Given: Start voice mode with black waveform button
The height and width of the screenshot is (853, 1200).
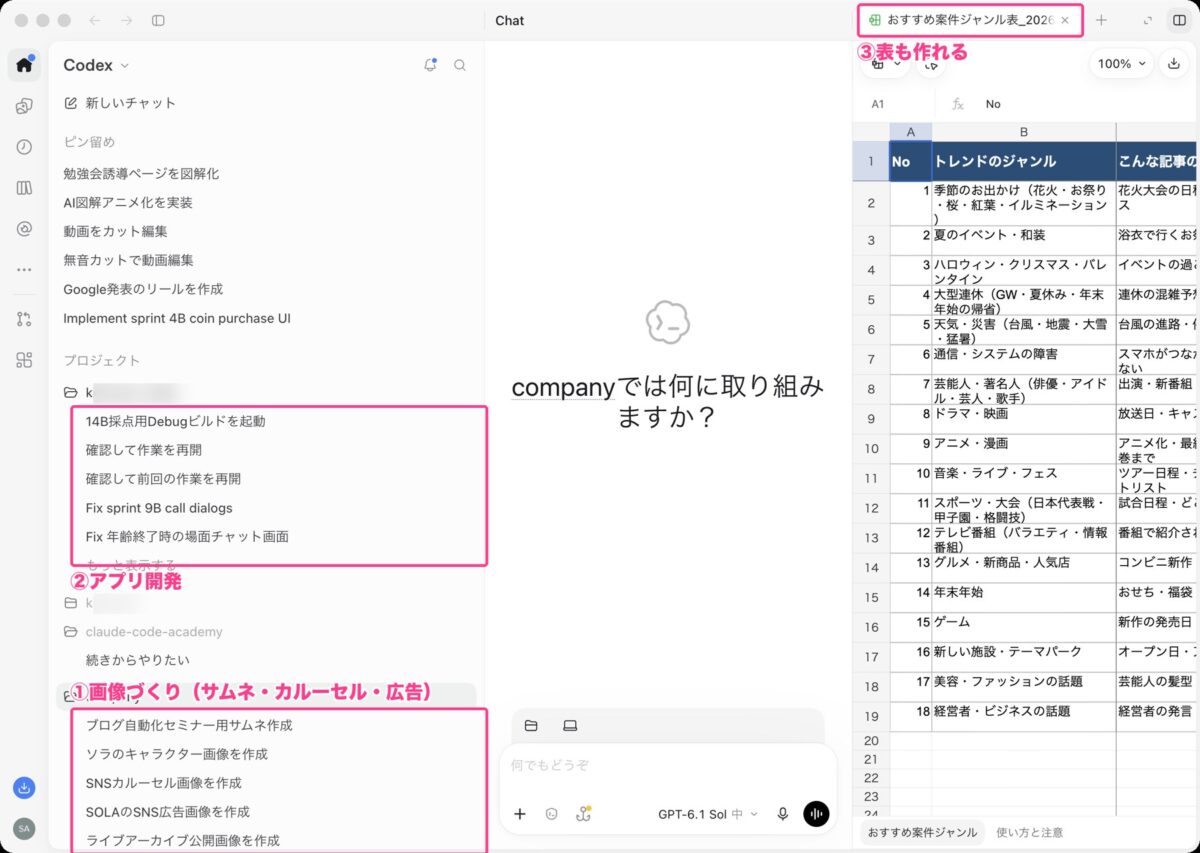Looking at the screenshot, I should (x=816, y=814).
